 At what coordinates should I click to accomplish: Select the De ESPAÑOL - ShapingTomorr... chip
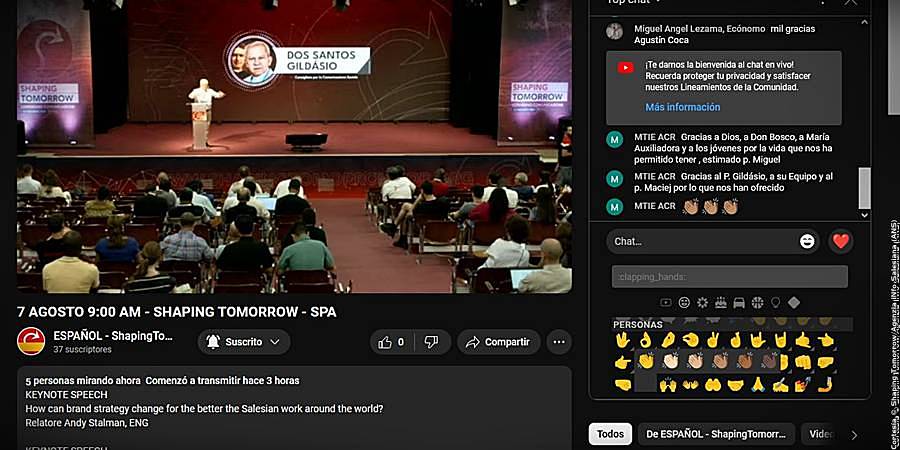[x=716, y=434]
